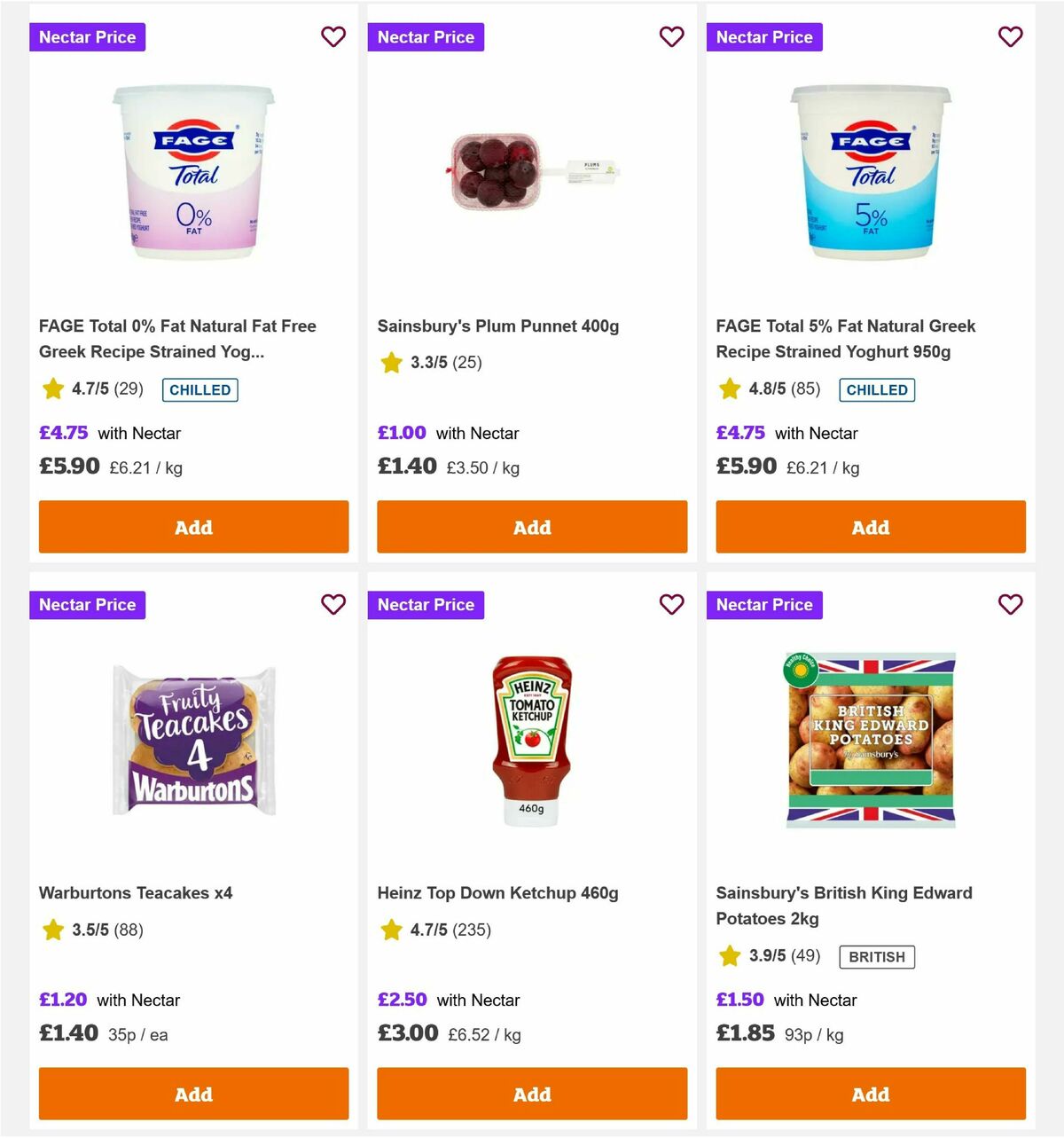The width and height of the screenshot is (1064, 1138).
Task: Open the Warburtons Teacakes x4 product page
Action: pyautogui.click(x=135, y=893)
